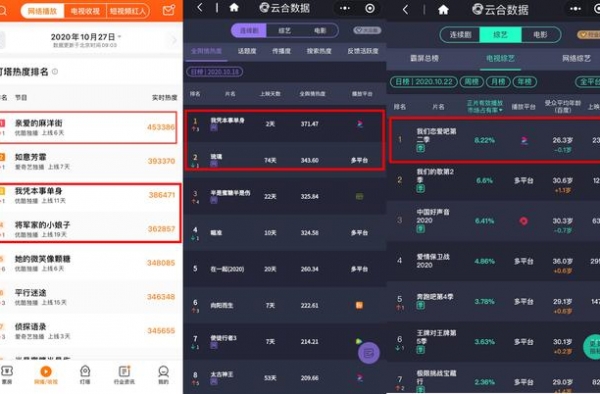Switch to the 搜索热度 tab
Viewport: 600px width, 394px height.
(319, 51)
